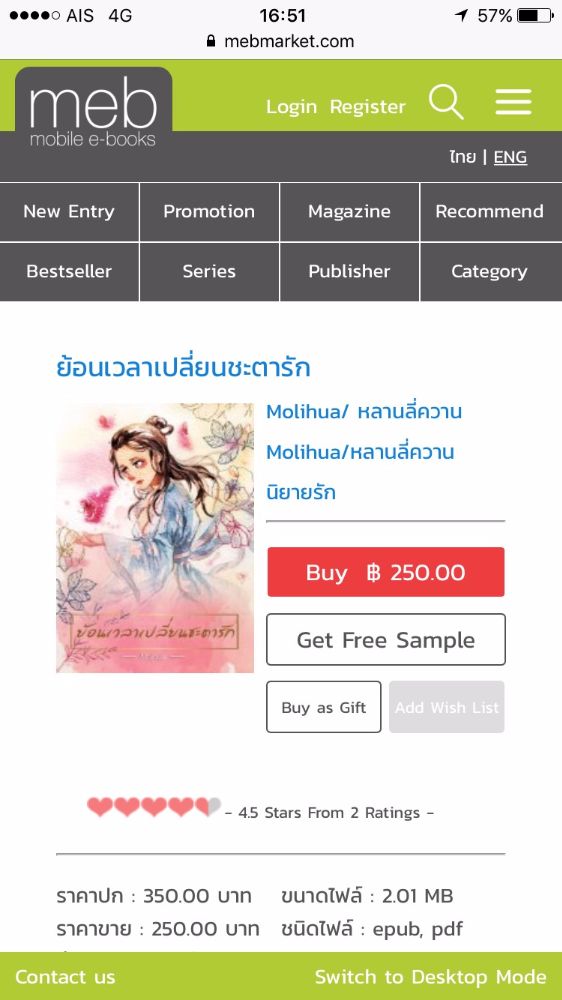Image resolution: width=562 pixels, height=1000 pixels.
Task: Open the book cover thumbnail
Action: point(155,538)
